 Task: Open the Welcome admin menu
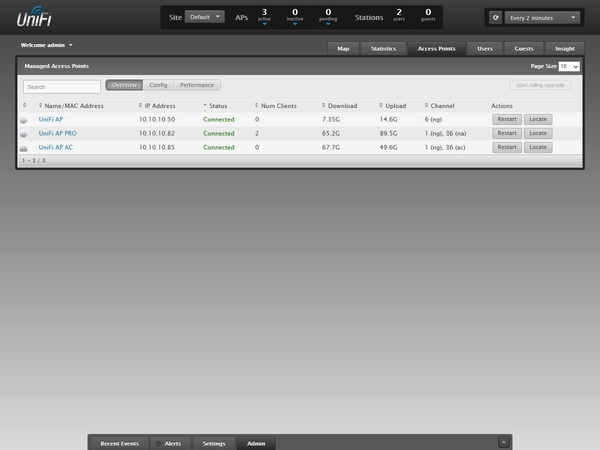point(46,45)
